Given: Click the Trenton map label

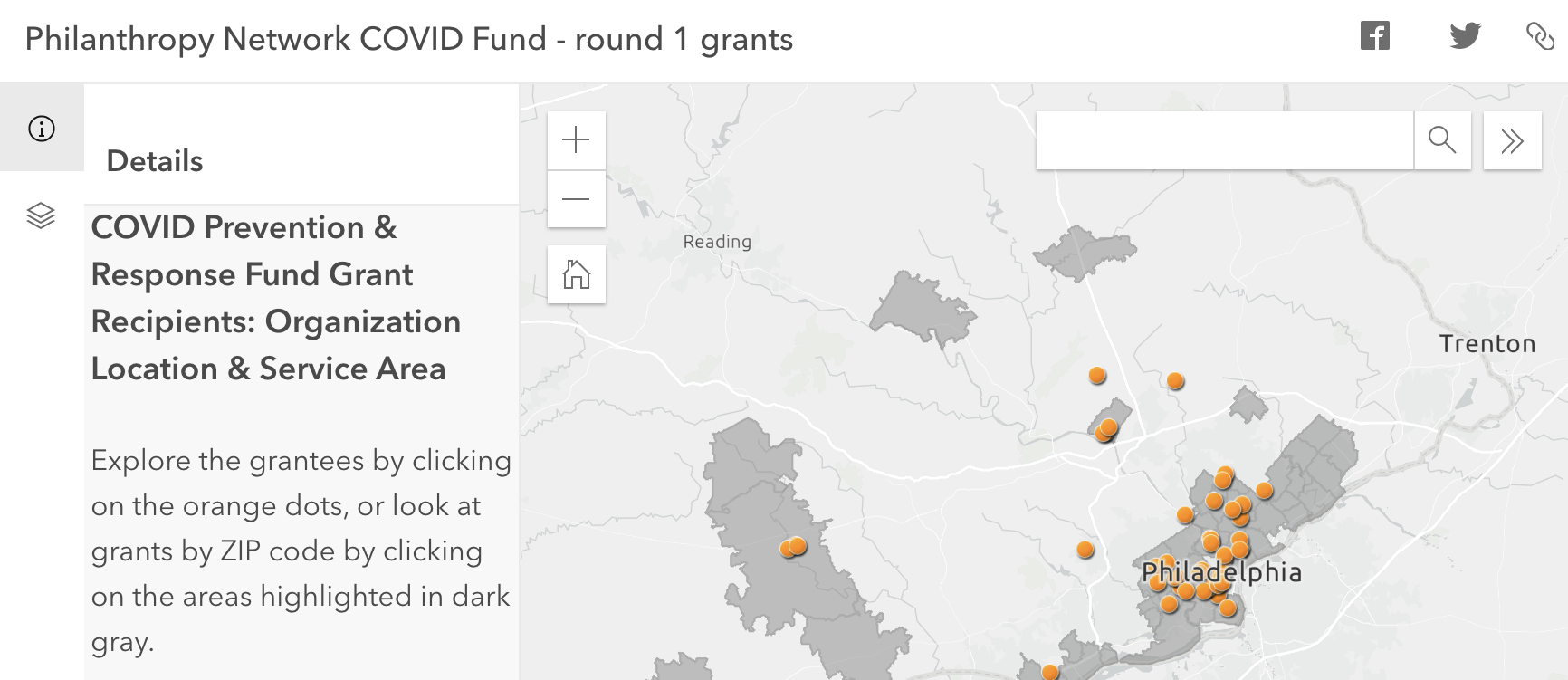Looking at the screenshot, I should pyautogui.click(x=1487, y=344).
